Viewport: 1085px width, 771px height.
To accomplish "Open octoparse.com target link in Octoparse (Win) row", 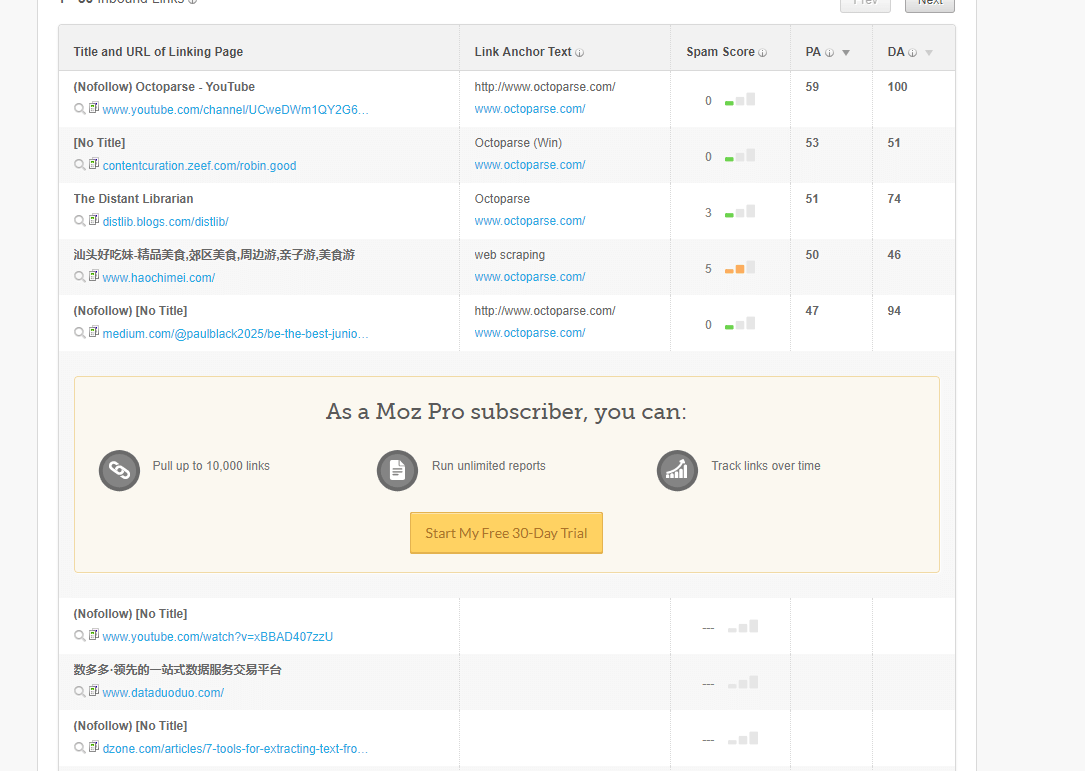I will click(530, 165).
